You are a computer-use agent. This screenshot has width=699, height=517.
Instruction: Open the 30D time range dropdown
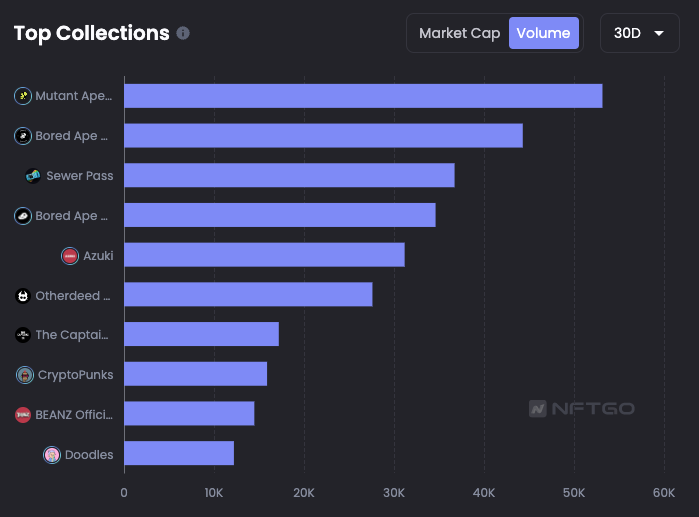coord(638,33)
